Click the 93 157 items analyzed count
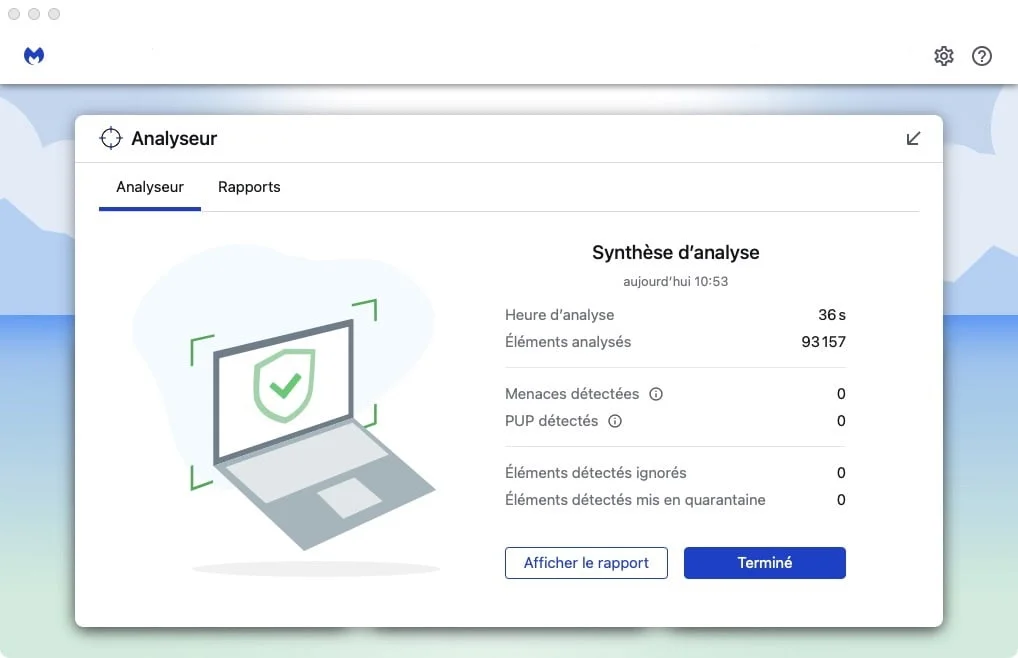Viewport: 1018px width, 658px height. [x=824, y=341]
